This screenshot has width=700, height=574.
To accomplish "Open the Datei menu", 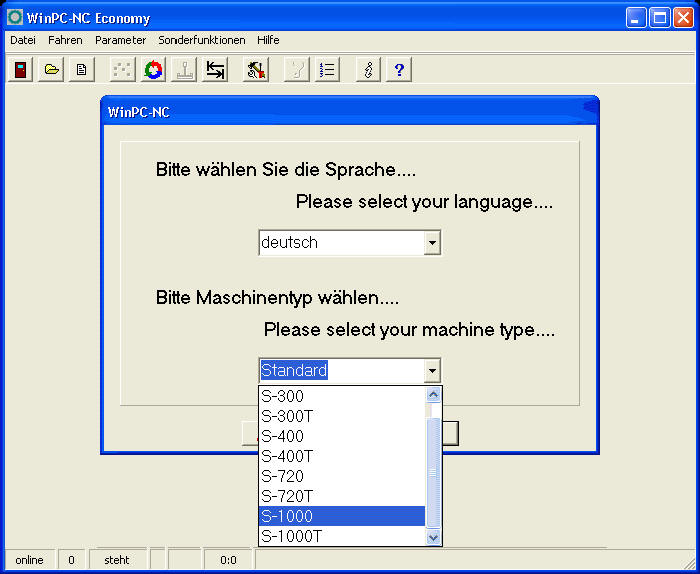I will click(x=23, y=40).
